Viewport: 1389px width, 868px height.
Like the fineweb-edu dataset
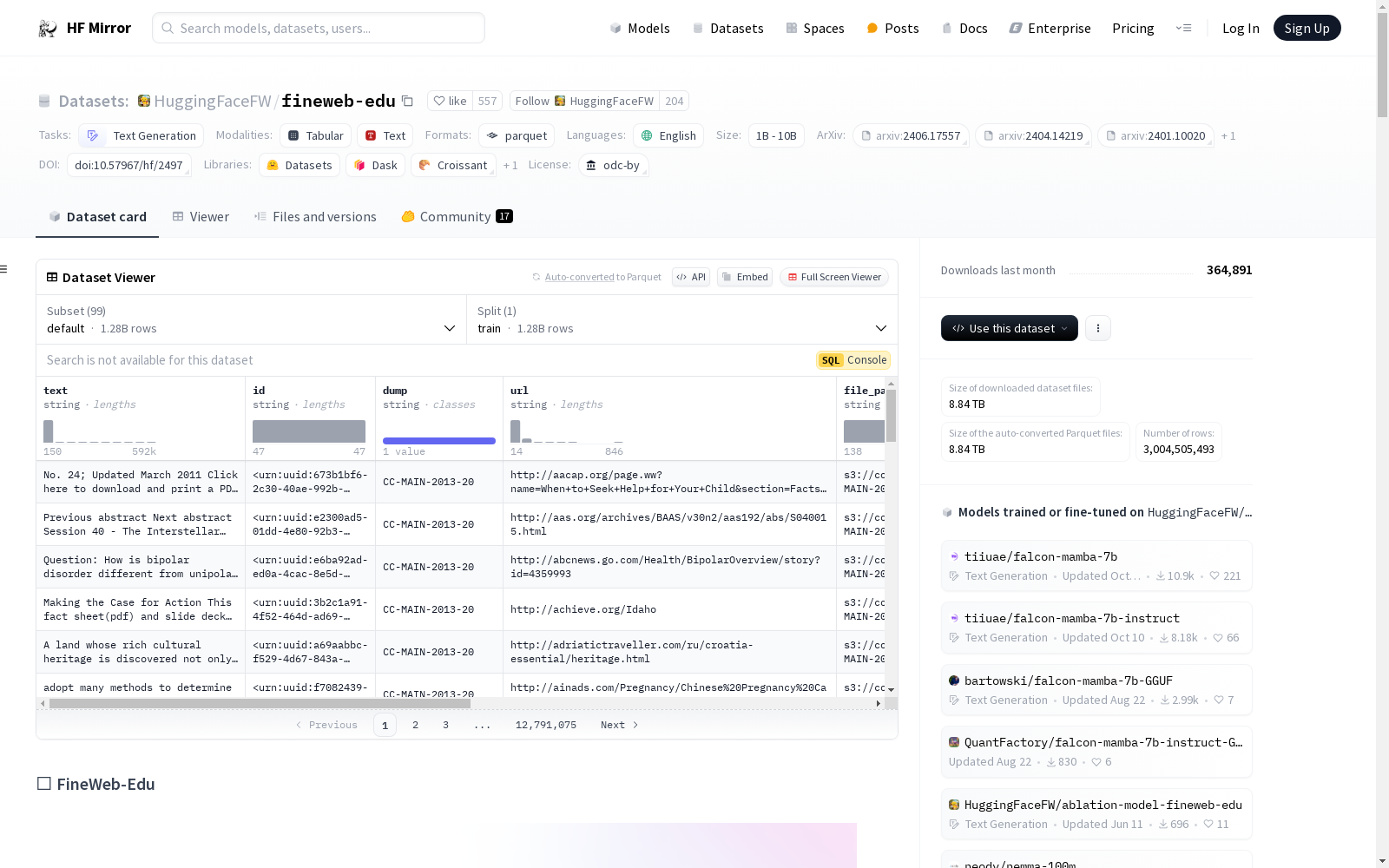point(450,101)
